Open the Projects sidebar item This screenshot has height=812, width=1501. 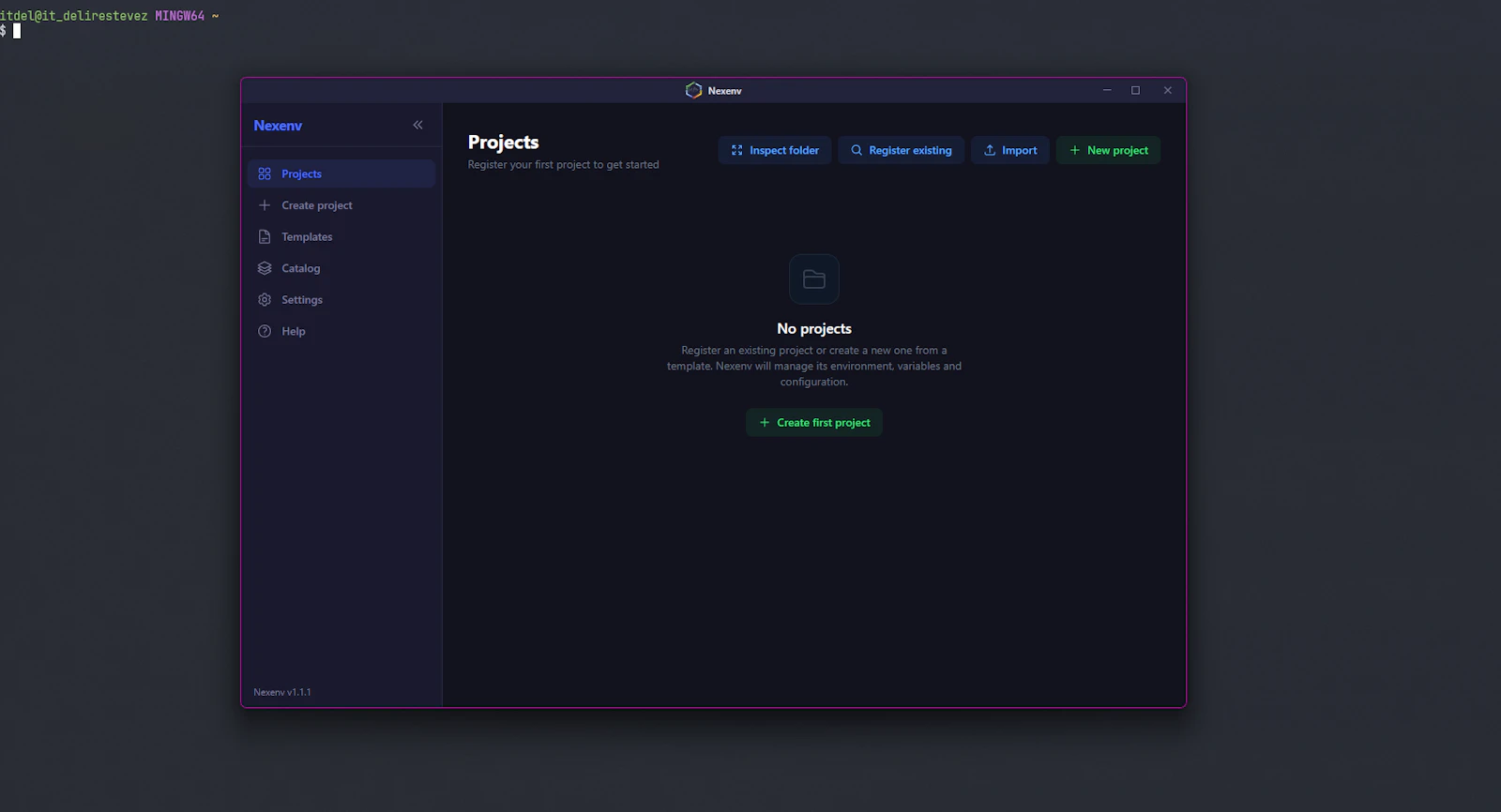341,173
